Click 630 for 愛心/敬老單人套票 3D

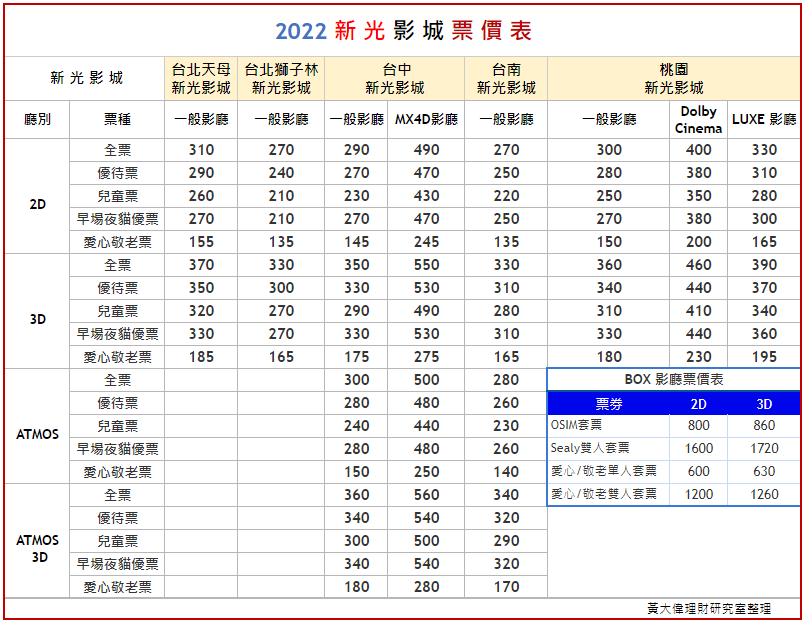click(764, 471)
